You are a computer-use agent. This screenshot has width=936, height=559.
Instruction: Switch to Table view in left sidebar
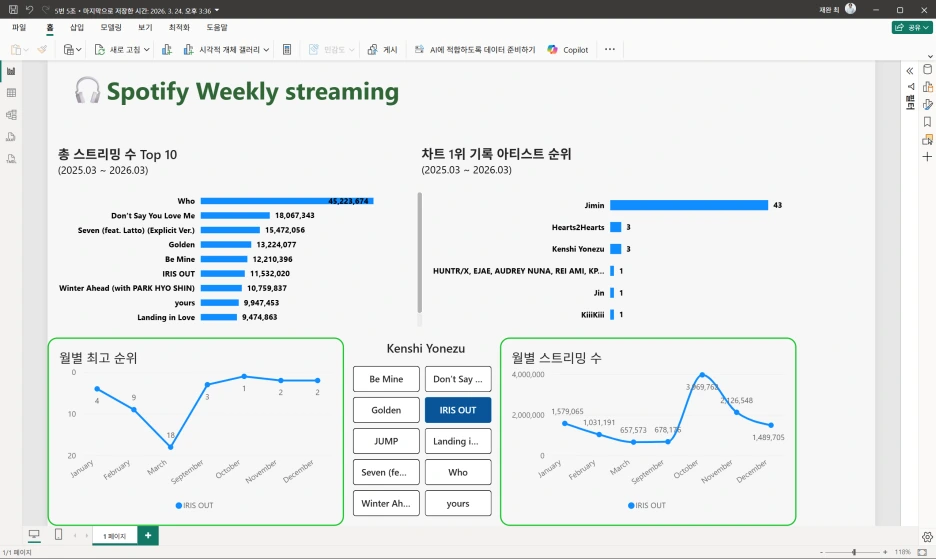[x=11, y=93]
